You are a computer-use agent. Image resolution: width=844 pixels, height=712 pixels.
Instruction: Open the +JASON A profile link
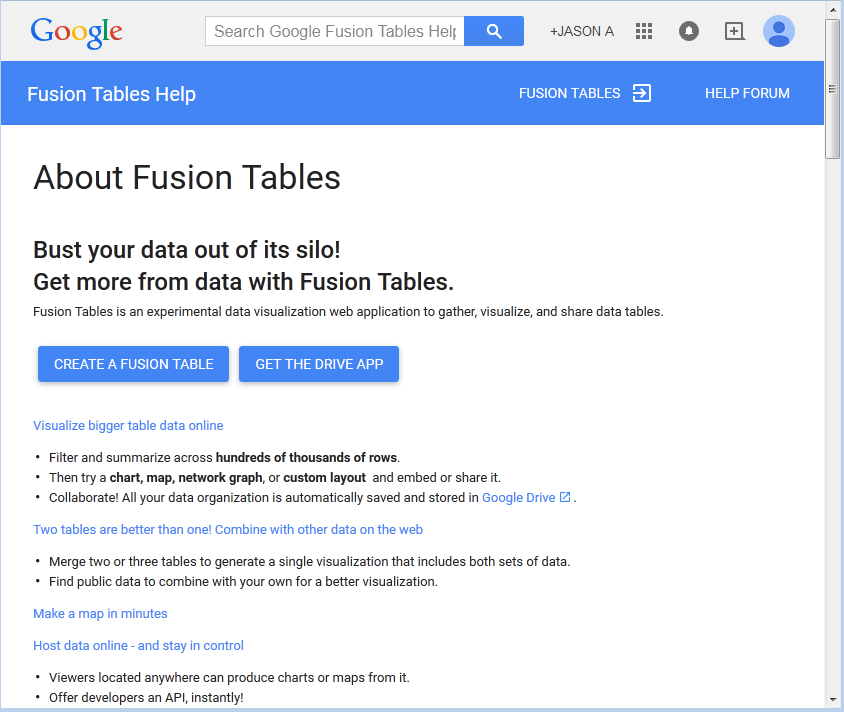click(581, 31)
